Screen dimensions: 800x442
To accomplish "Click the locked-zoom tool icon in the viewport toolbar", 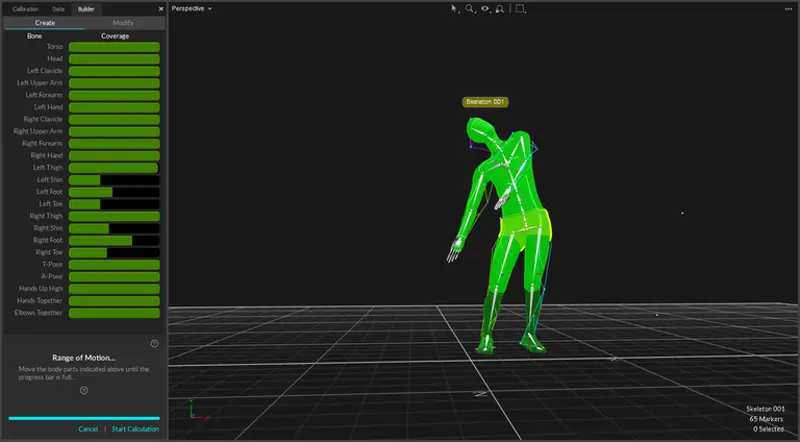I will [x=500, y=8].
